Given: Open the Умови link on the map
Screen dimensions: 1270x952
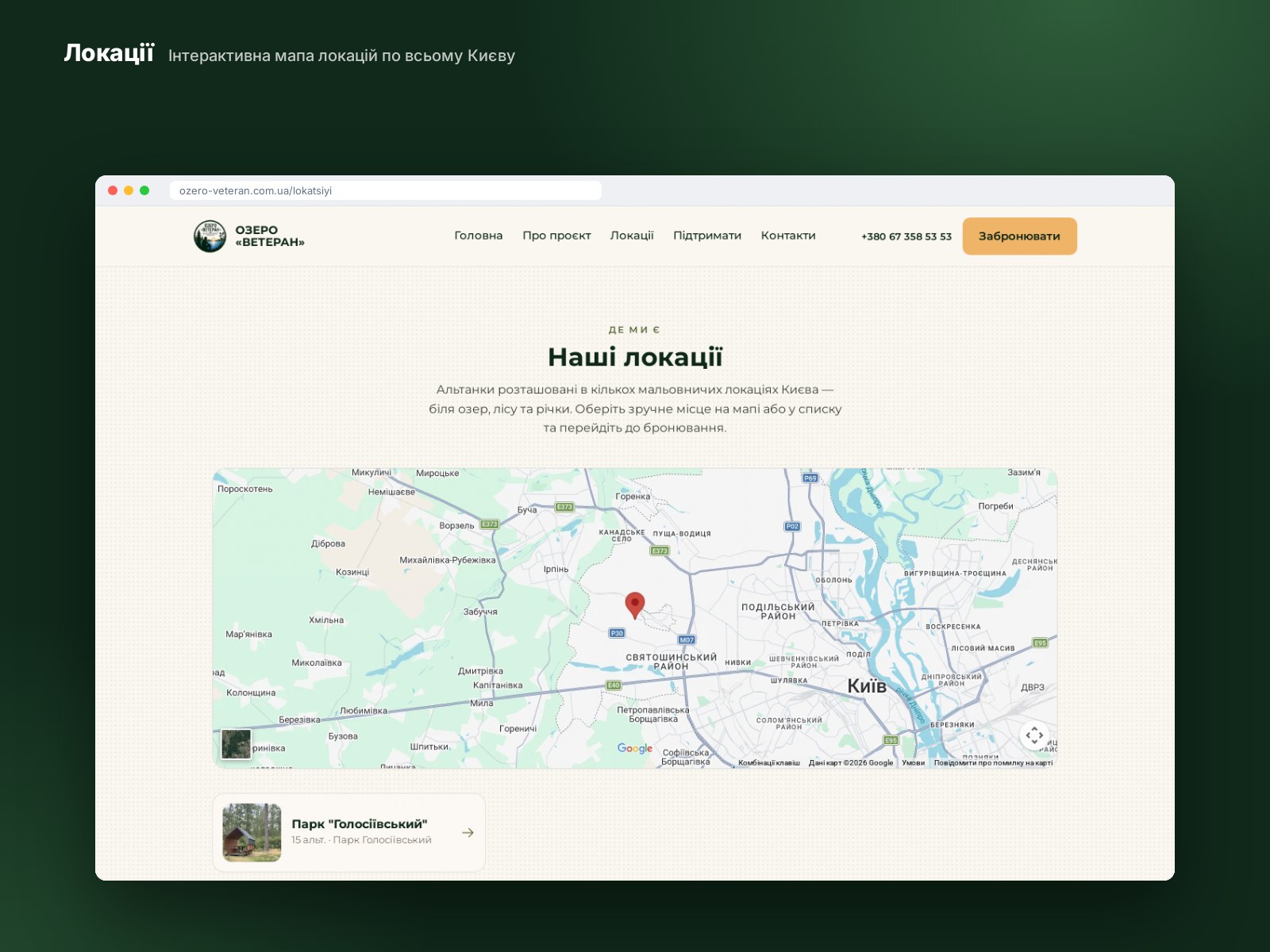Looking at the screenshot, I should [x=913, y=763].
